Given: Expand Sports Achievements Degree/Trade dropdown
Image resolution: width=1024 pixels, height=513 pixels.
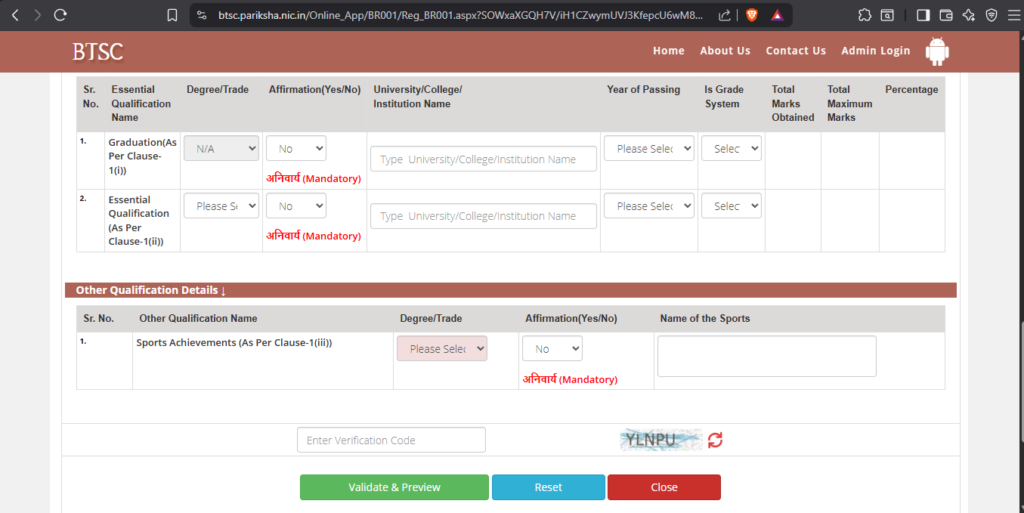Looking at the screenshot, I should pos(441,348).
